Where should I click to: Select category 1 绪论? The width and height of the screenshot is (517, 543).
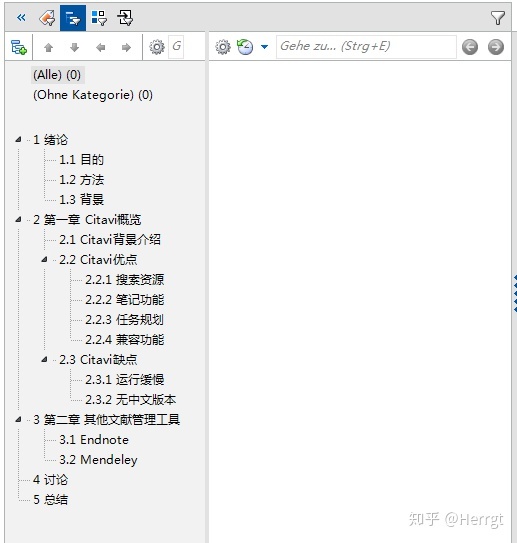pyautogui.click(x=51, y=140)
